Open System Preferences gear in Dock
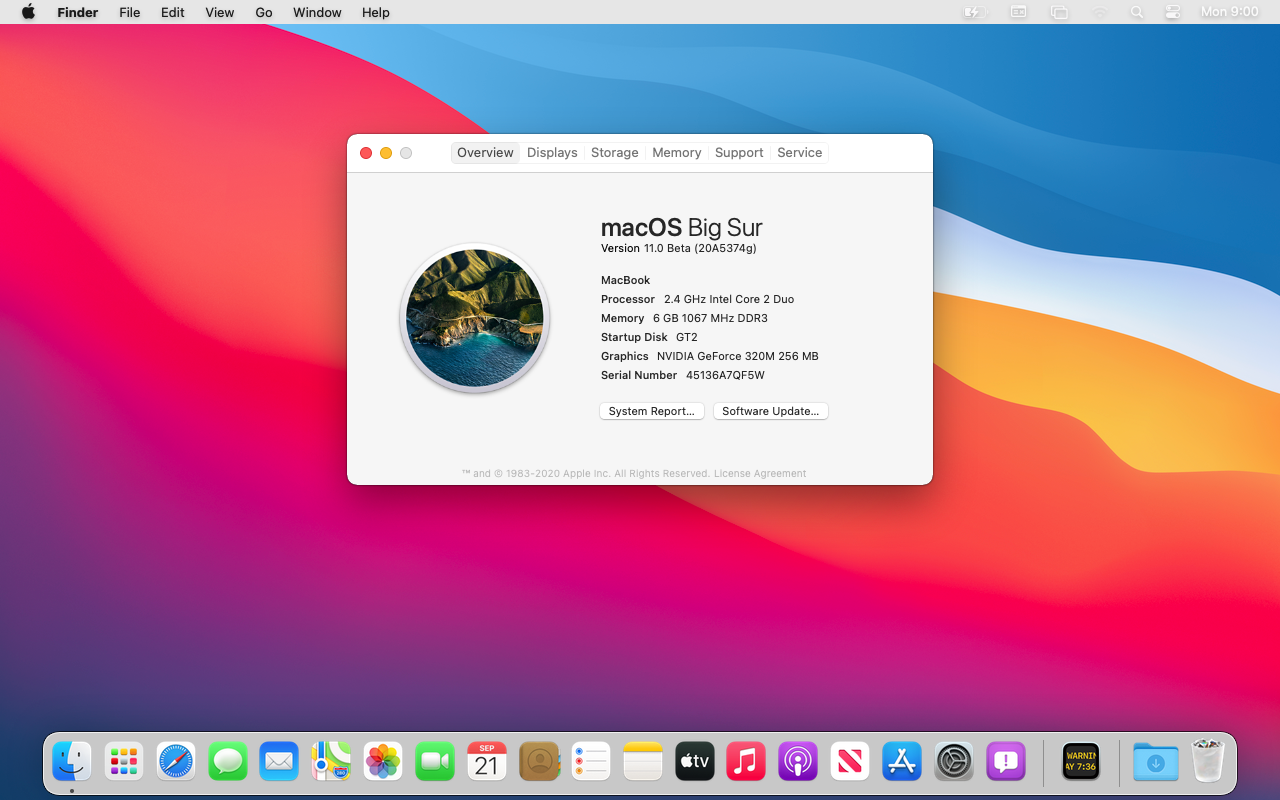1280x800 pixels. coord(954,762)
